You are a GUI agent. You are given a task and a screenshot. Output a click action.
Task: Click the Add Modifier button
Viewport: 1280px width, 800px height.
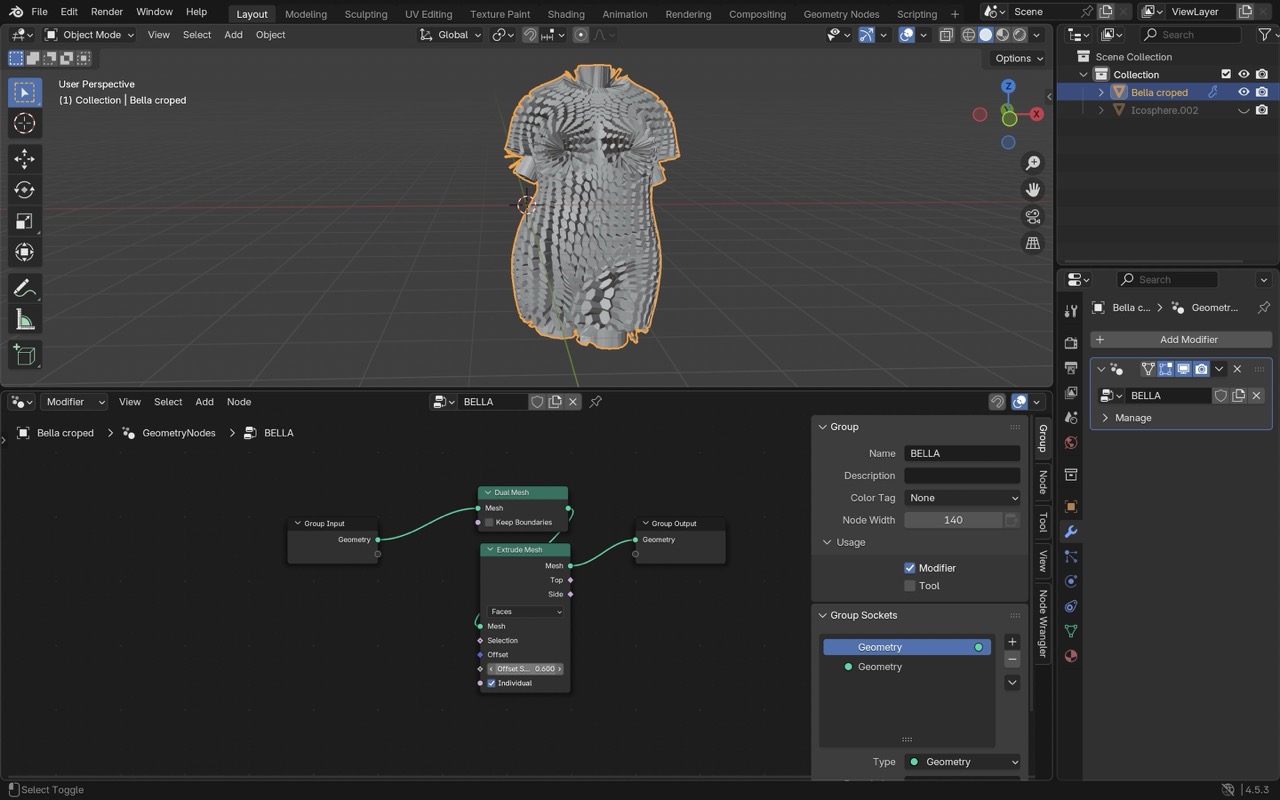[1181, 339]
